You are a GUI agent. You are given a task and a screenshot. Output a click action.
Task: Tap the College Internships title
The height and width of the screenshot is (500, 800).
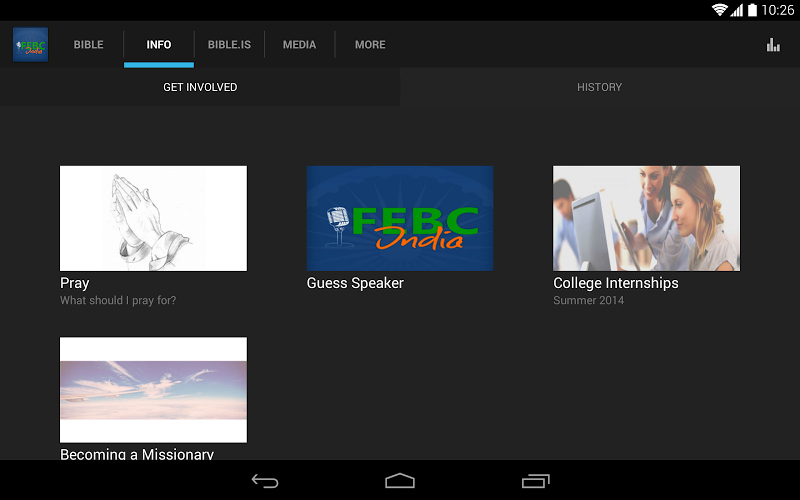click(616, 283)
